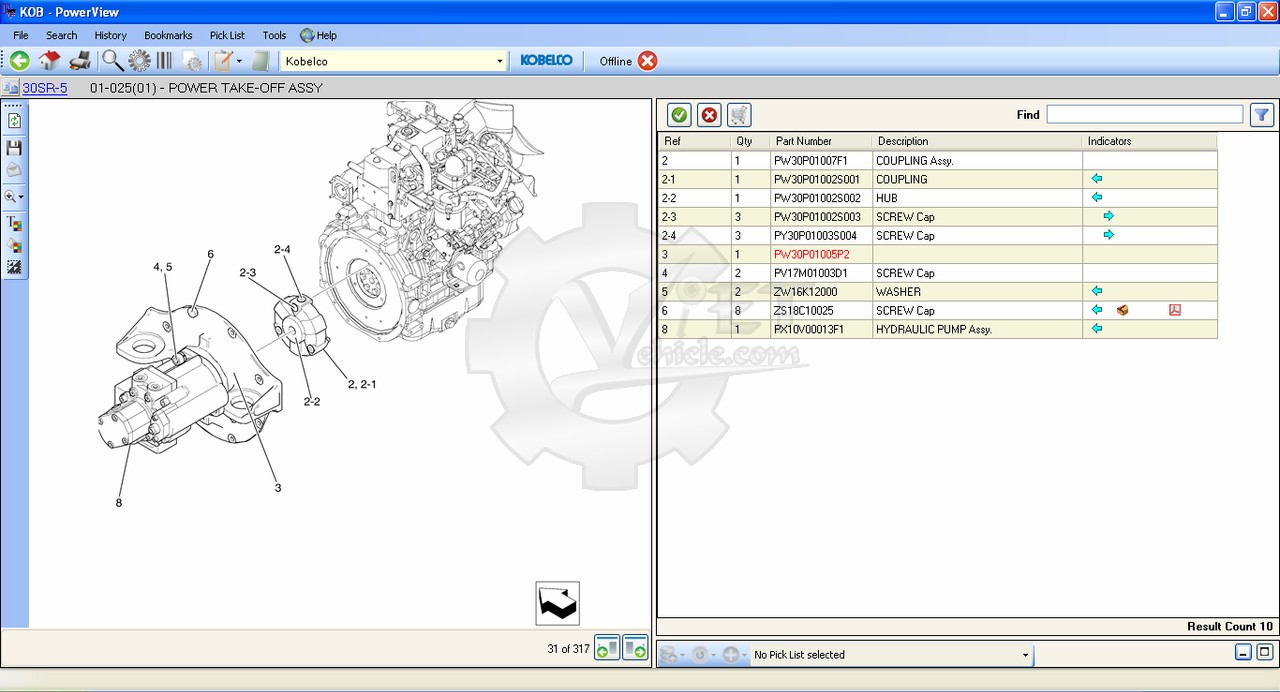
Task: Click the pick list refresh icon
Action: [x=700, y=655]
